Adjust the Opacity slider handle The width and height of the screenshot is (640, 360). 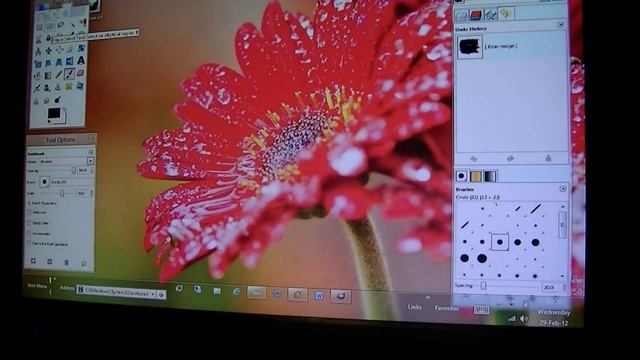(x=73, y=171)
